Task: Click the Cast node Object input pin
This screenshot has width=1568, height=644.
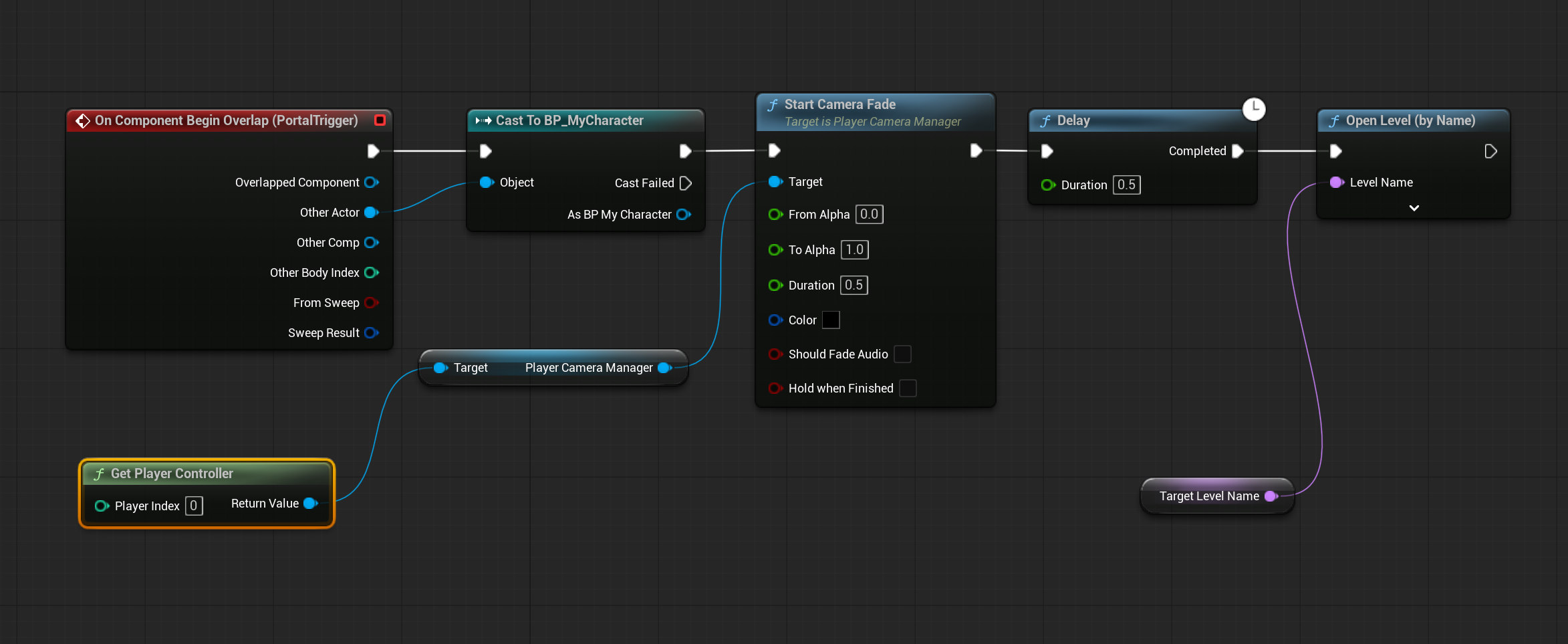Action: (x=487, y=183)
